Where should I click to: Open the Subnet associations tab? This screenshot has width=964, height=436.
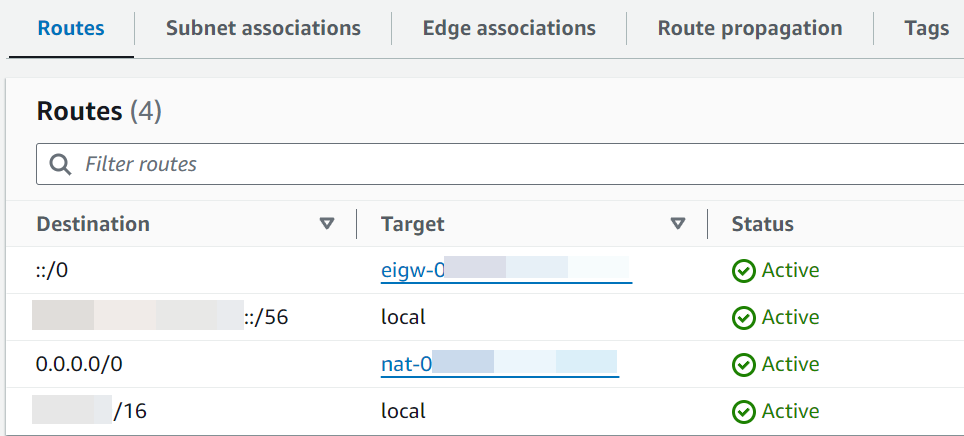[x=263, y=29]
